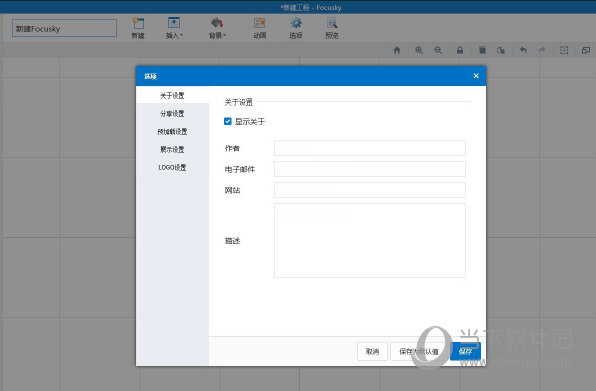The image size is (596, 391).
Task: Click the 预览 (Preview) magnifier icon
Action: 332,24
